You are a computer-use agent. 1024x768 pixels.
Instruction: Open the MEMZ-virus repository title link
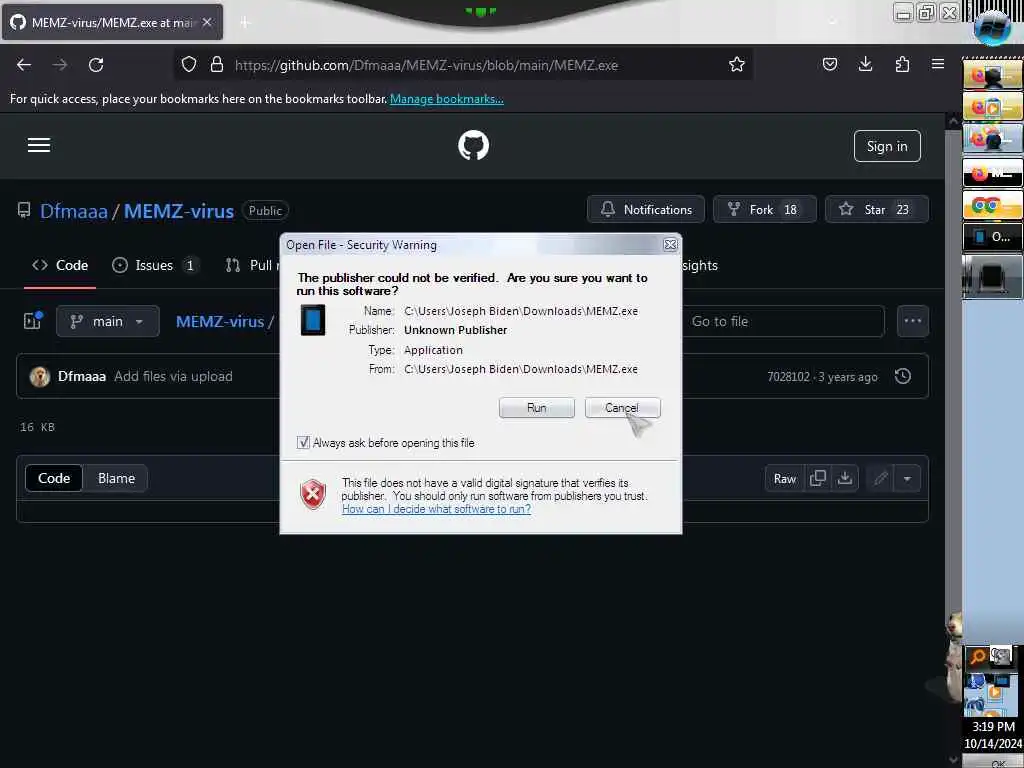(x=179, y=210)
